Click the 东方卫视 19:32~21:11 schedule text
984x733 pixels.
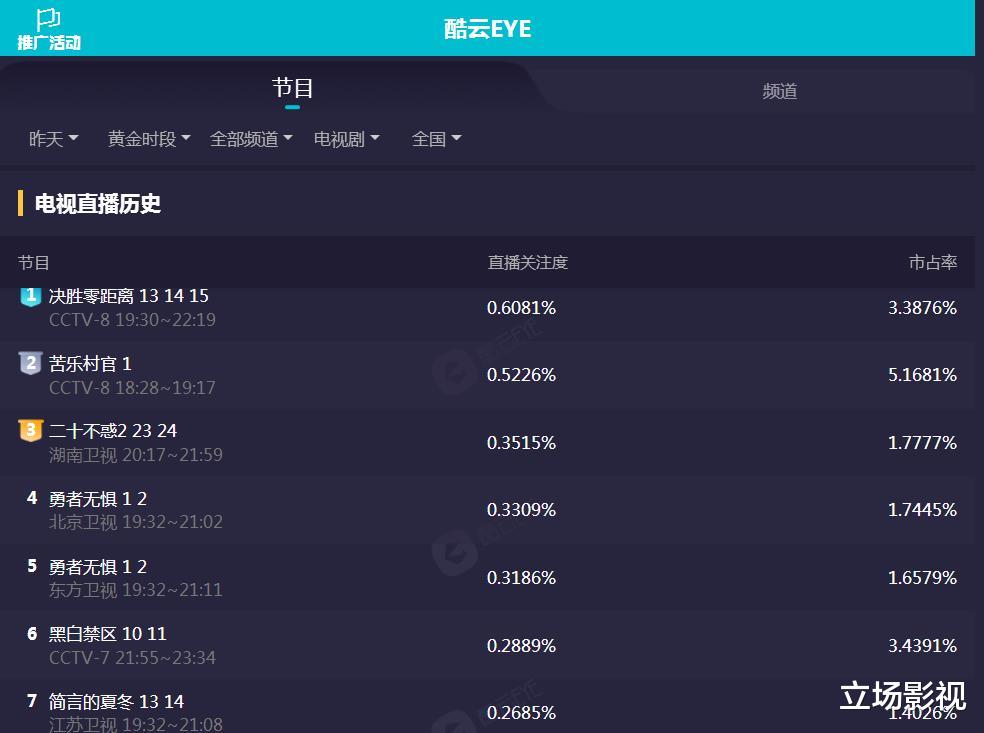pos(136,590)
